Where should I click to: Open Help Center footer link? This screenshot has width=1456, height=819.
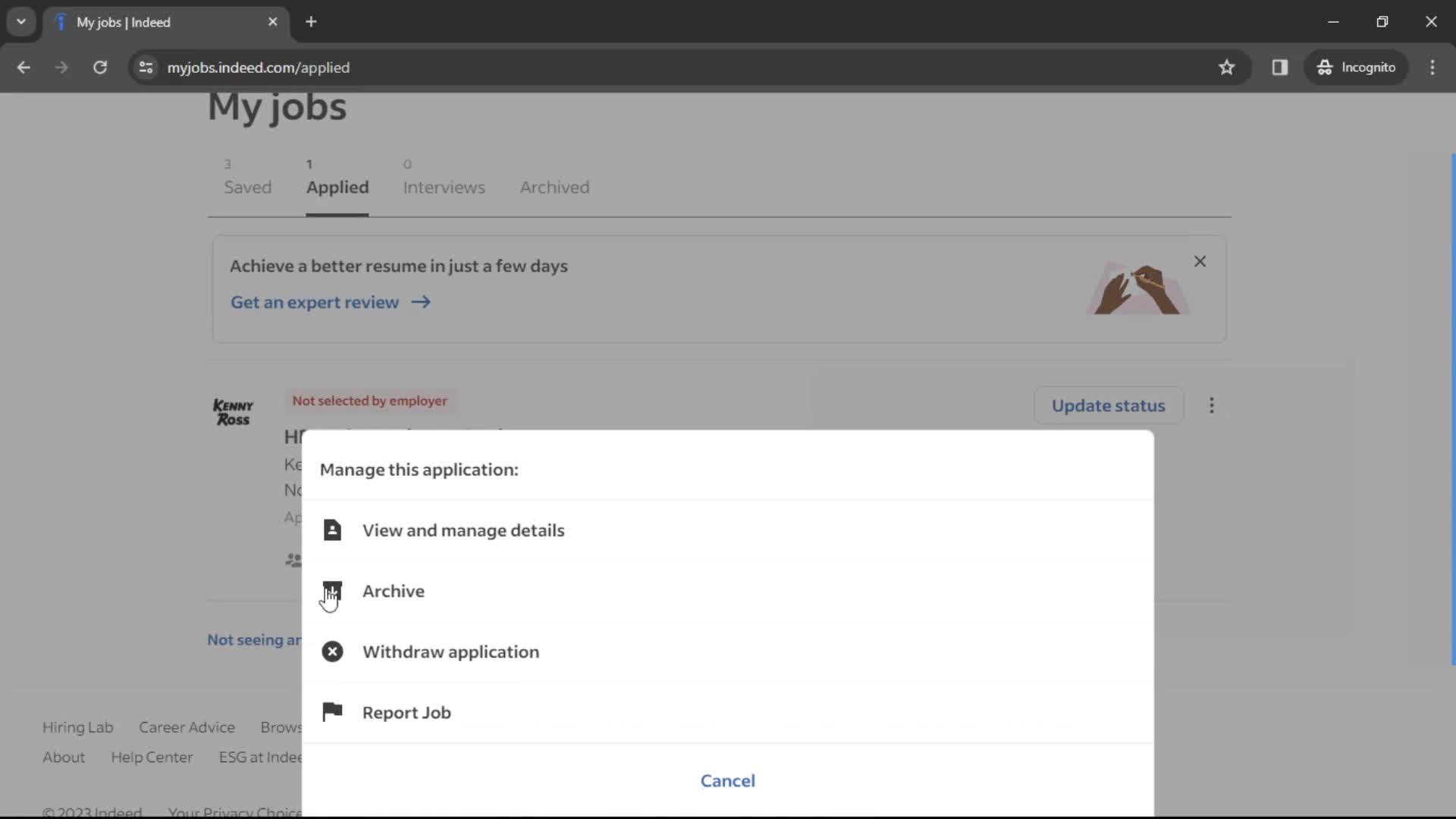pos(152,757)
